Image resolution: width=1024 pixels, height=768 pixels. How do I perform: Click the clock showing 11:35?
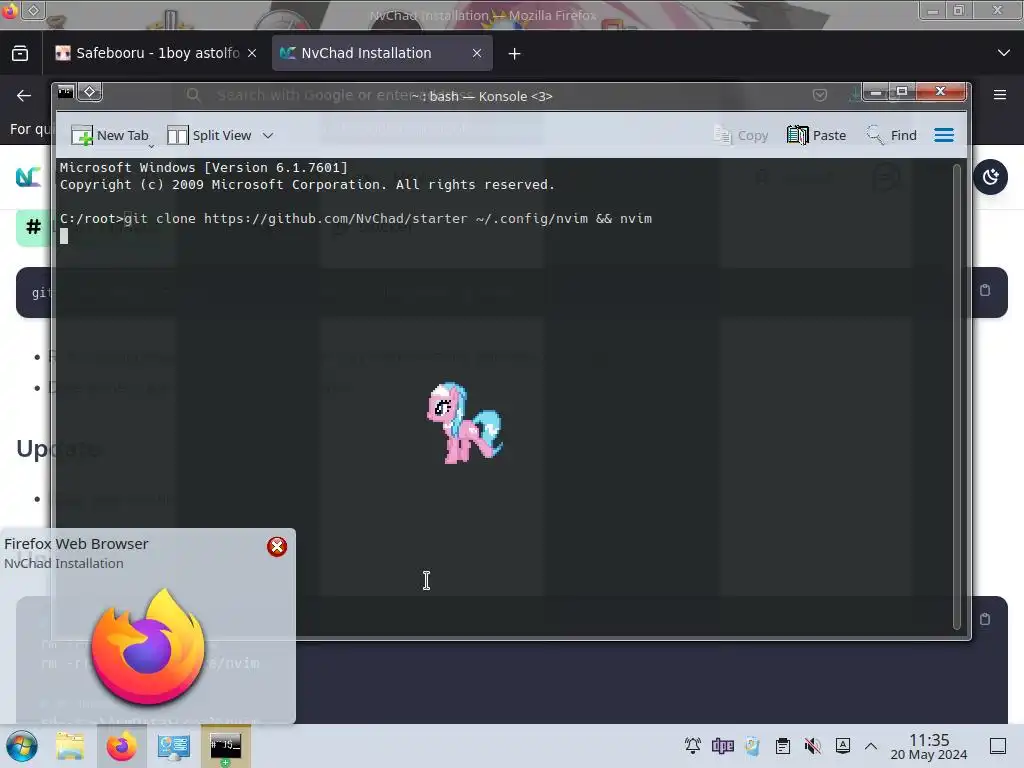coord(929,746)
